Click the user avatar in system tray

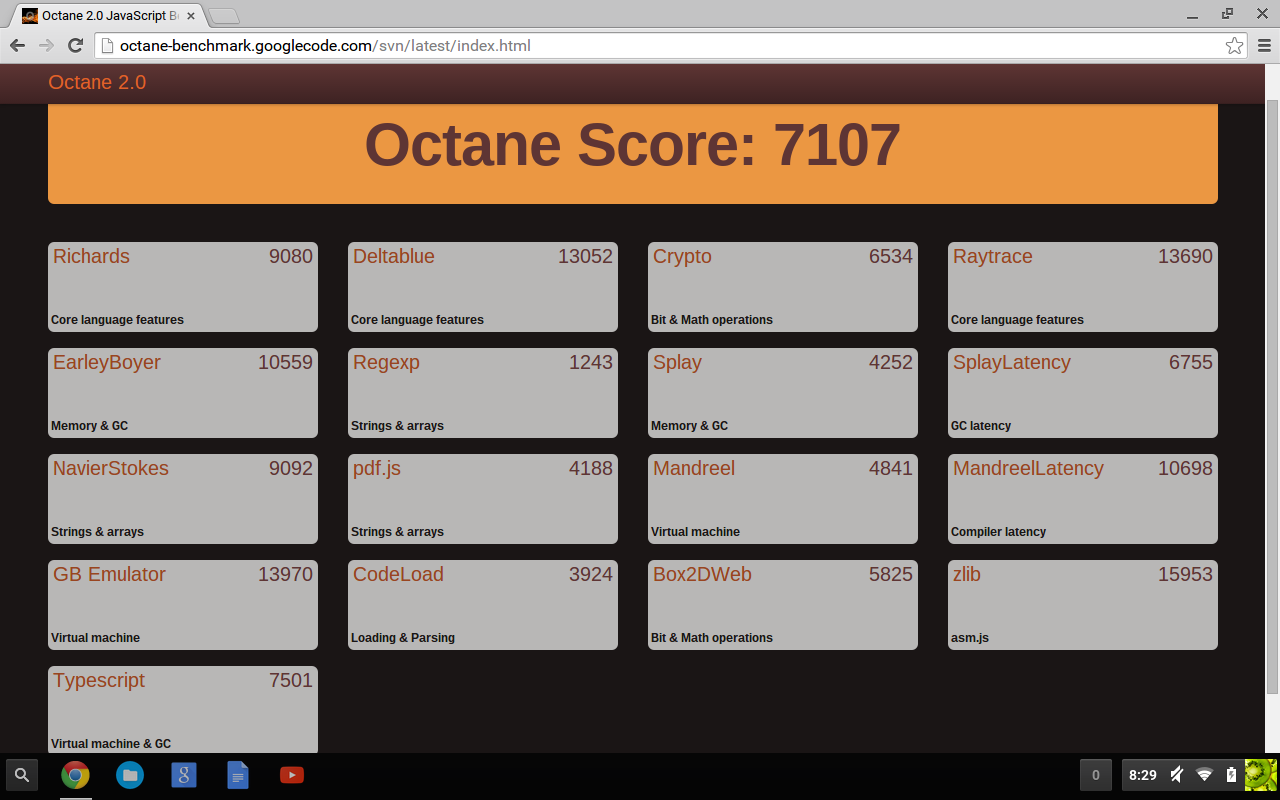(1260, 775)
